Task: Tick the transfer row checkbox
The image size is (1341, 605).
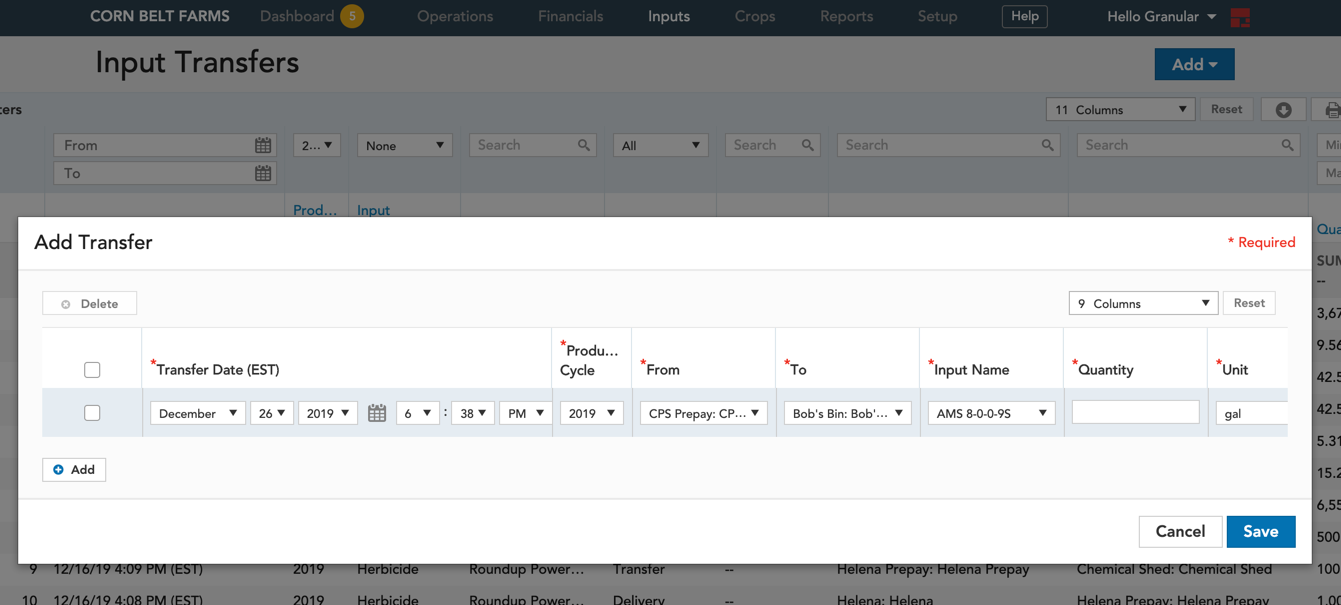Action: (x=92, y=412)
